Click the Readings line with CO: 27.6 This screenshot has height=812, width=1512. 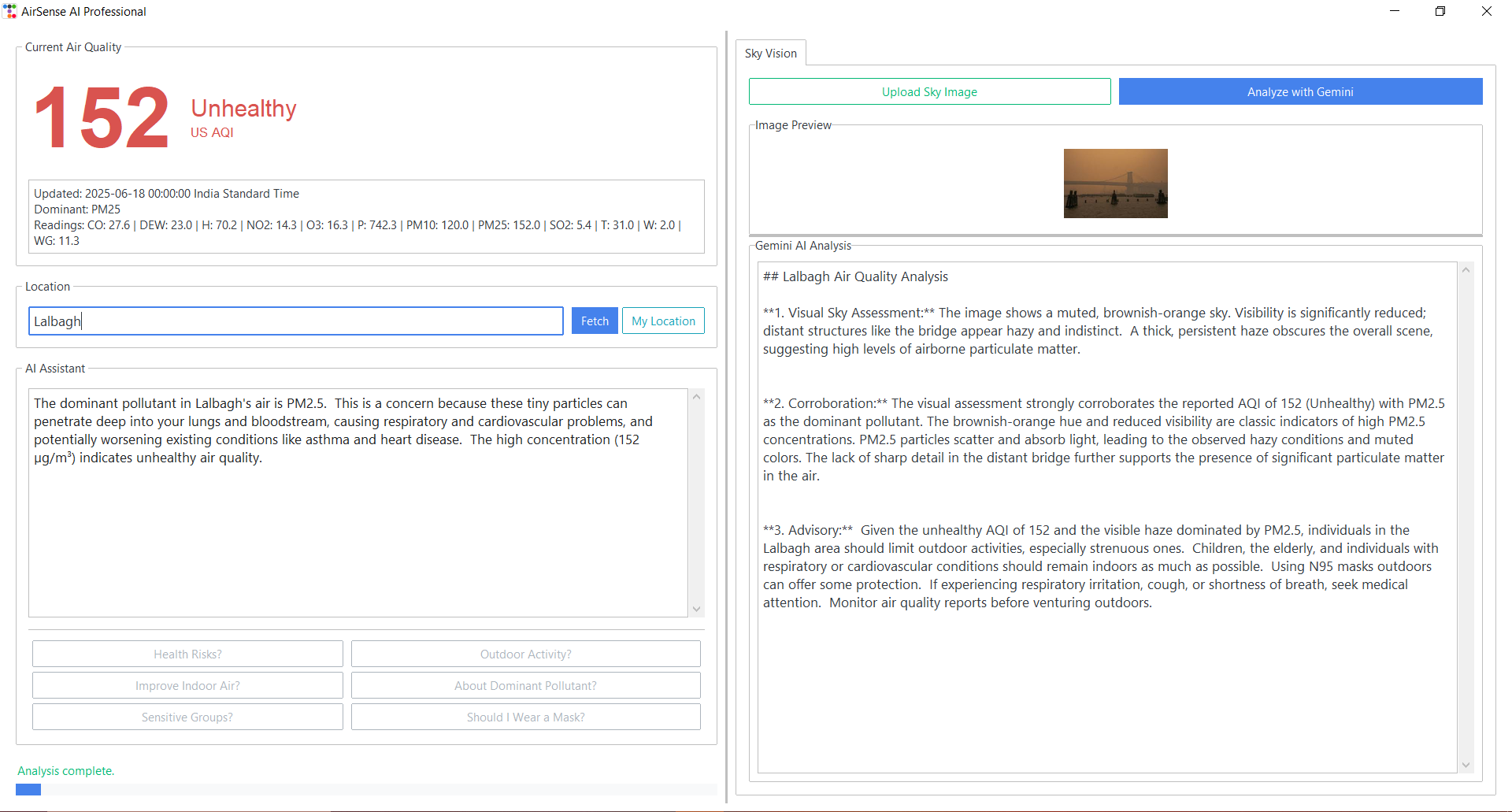[357, 232]
